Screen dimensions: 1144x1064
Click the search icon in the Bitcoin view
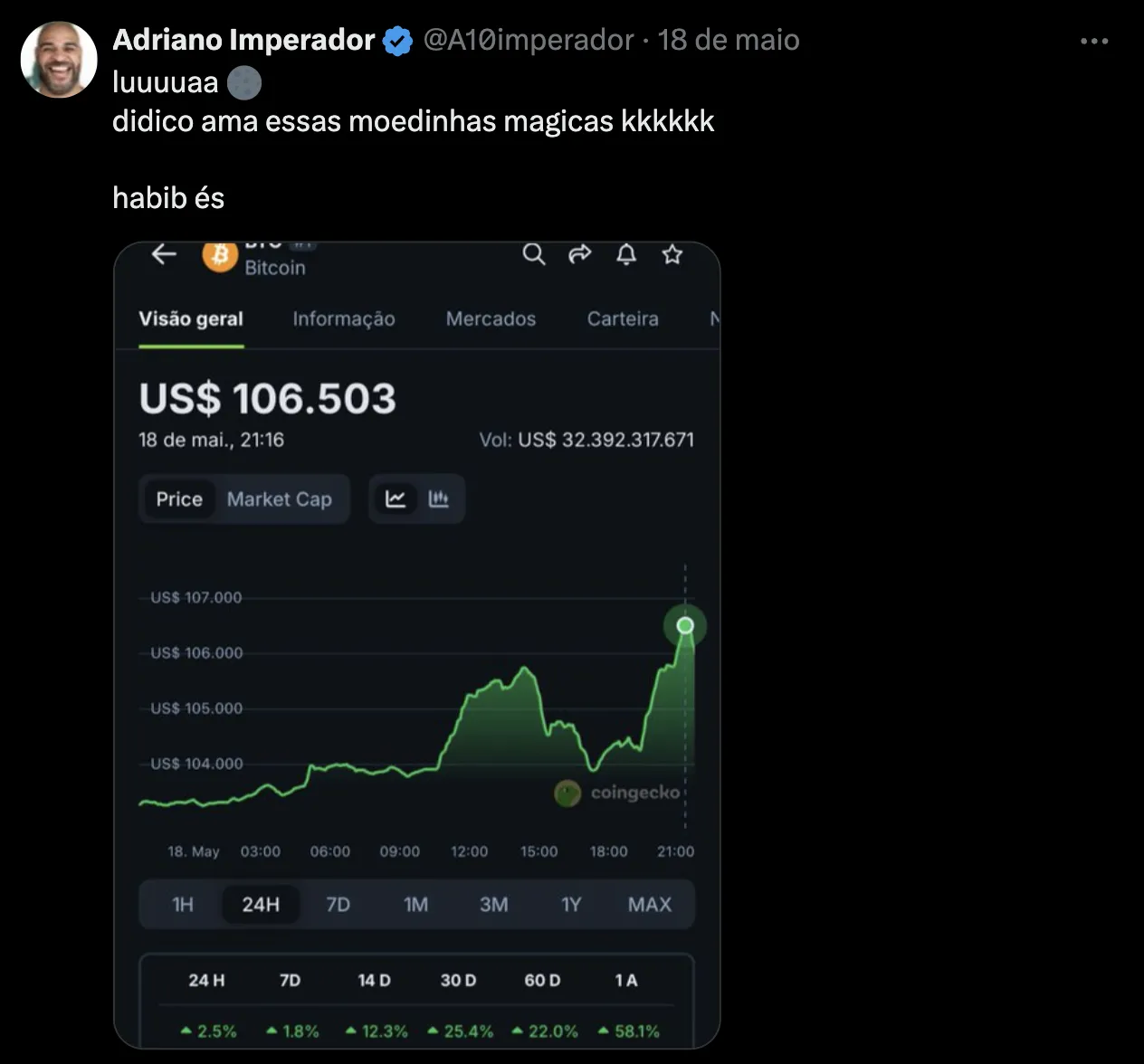point(534,254)
